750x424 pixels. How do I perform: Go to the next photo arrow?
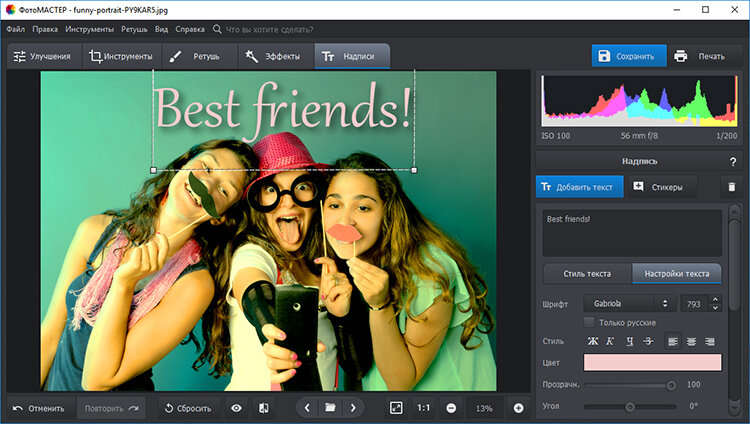tap(353, 408)
